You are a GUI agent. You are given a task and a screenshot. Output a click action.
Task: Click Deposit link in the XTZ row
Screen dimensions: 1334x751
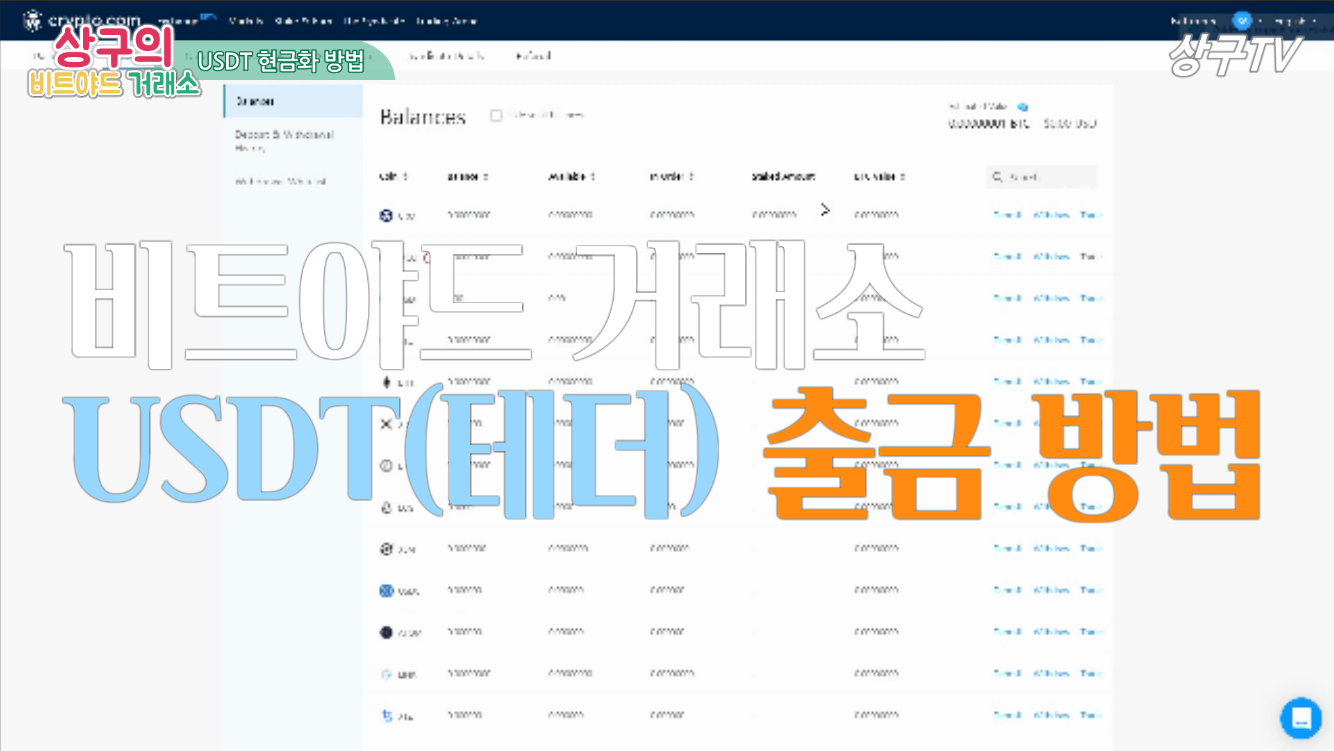tap(1008, 716)
